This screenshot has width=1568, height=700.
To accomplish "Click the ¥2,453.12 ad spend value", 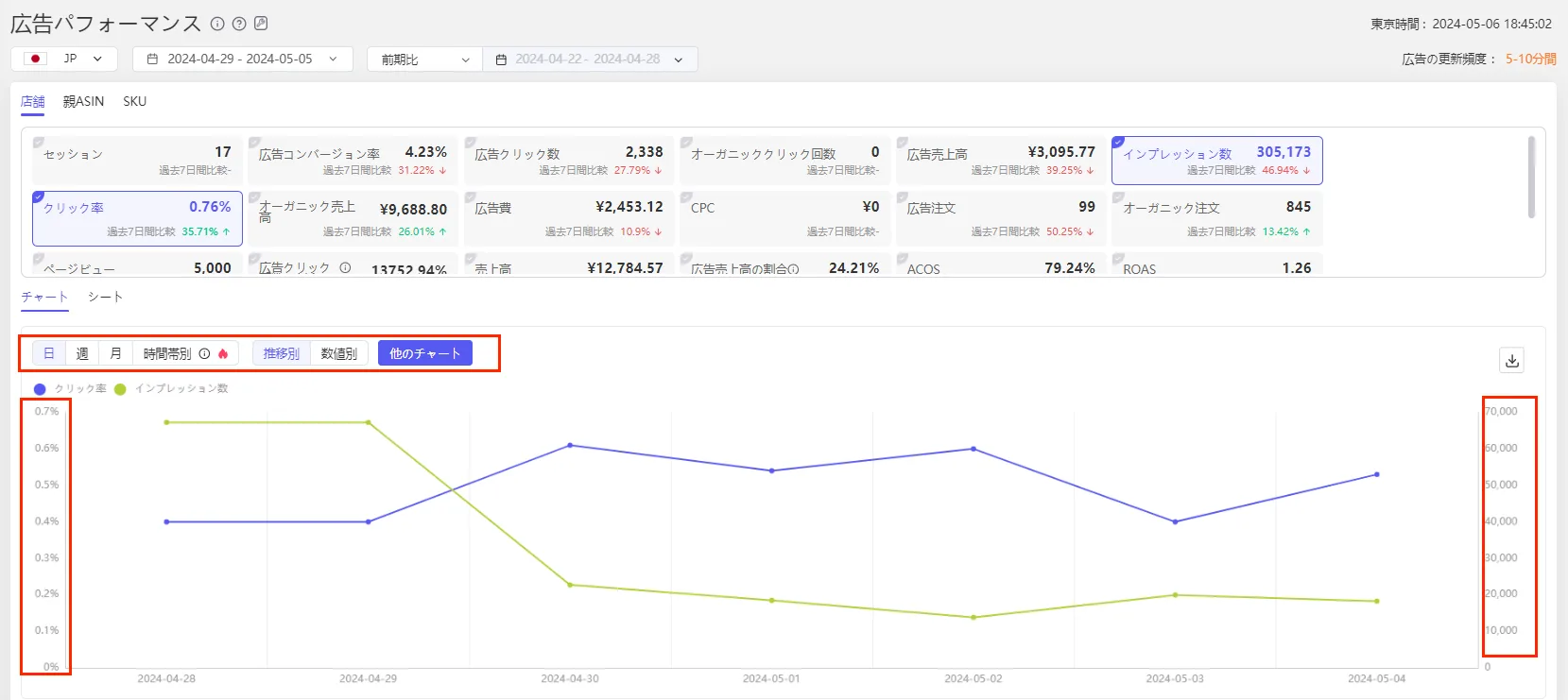I will 629,207.
